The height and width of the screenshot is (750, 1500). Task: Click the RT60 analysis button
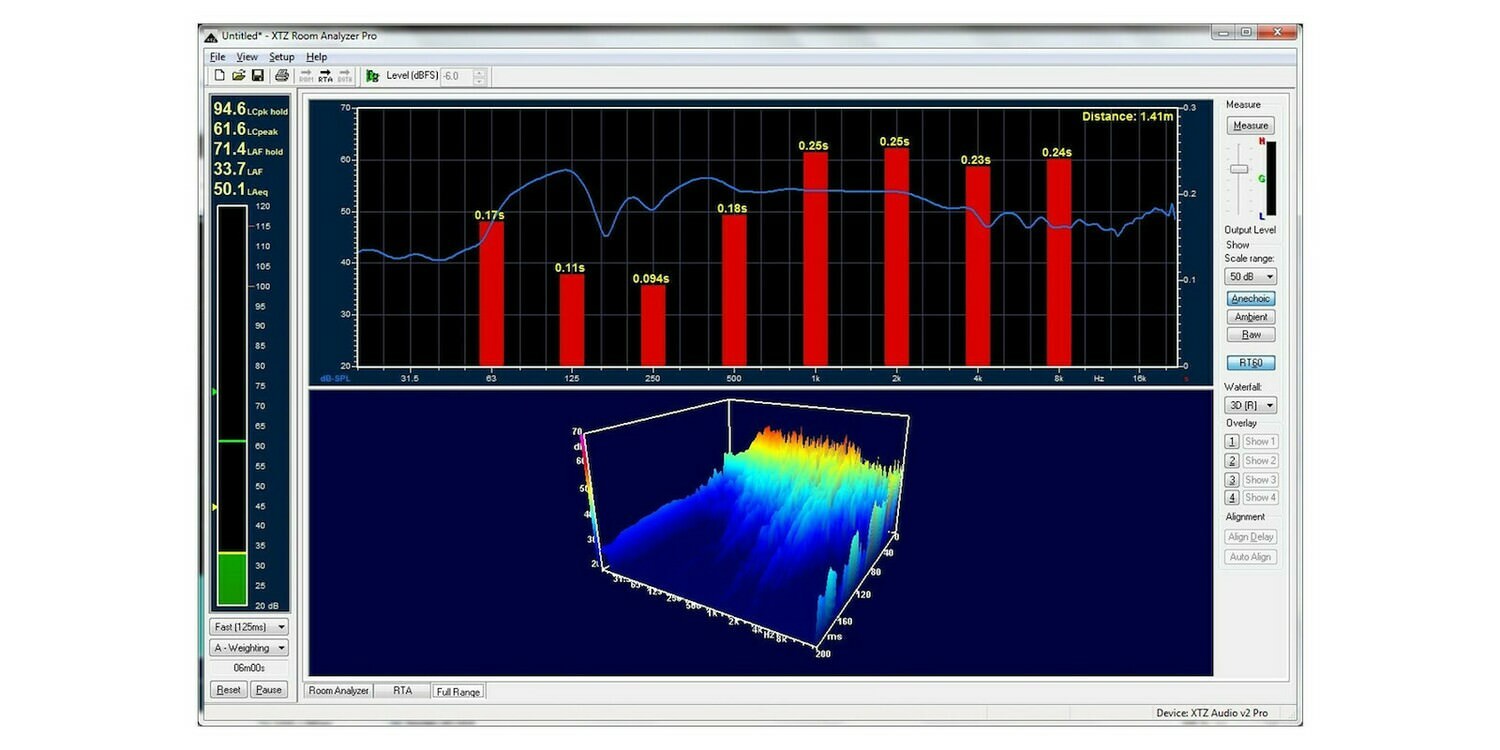tap(1250, 362)
